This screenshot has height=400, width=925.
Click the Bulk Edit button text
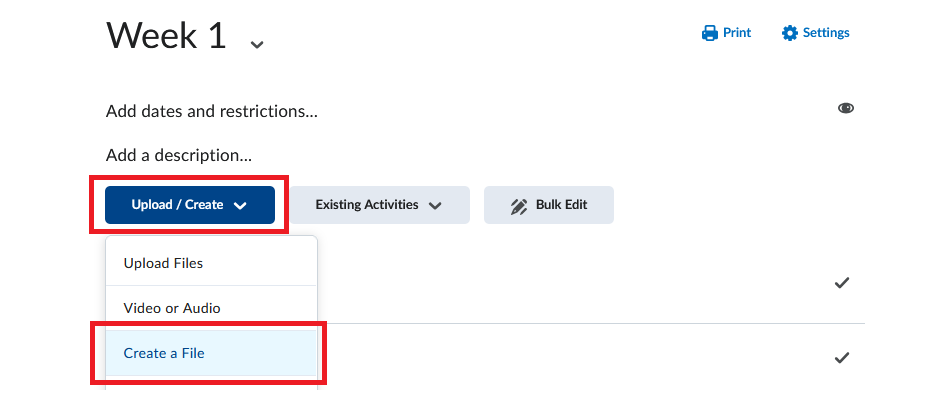562,205
